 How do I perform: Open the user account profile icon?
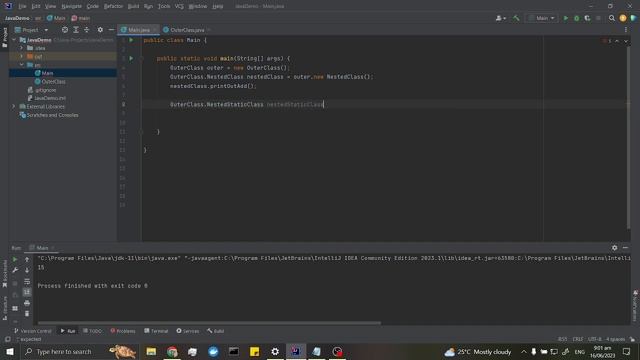tap(500, 18)
